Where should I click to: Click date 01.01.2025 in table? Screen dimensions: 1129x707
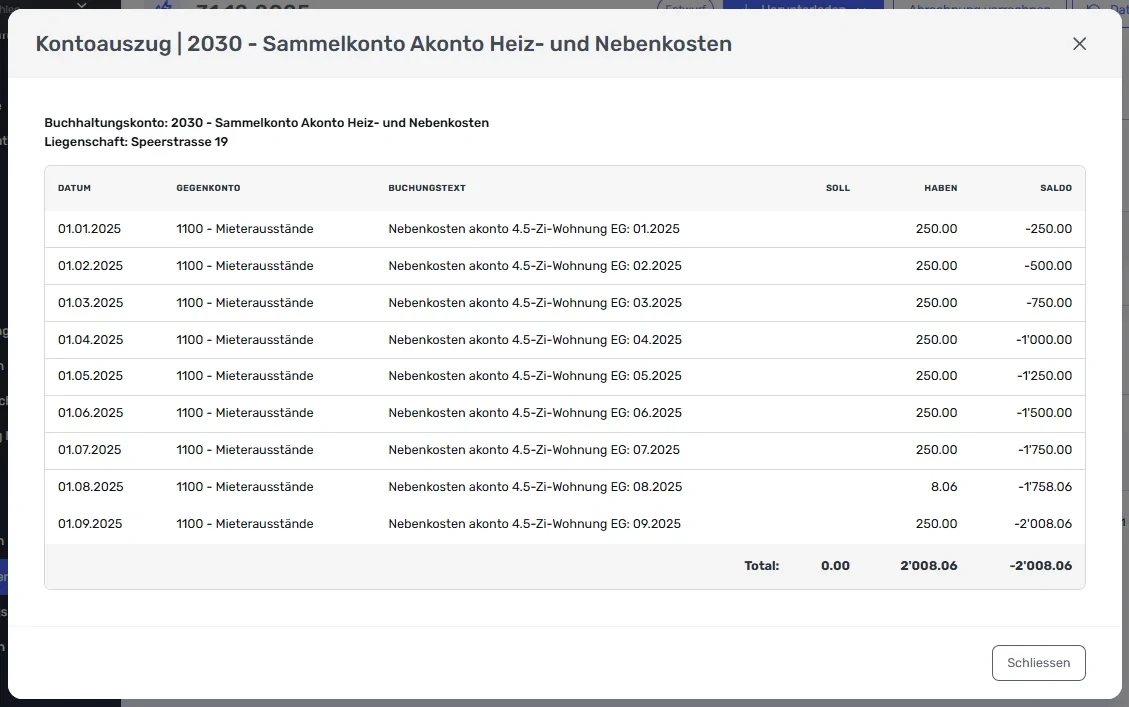click(89, 229)
